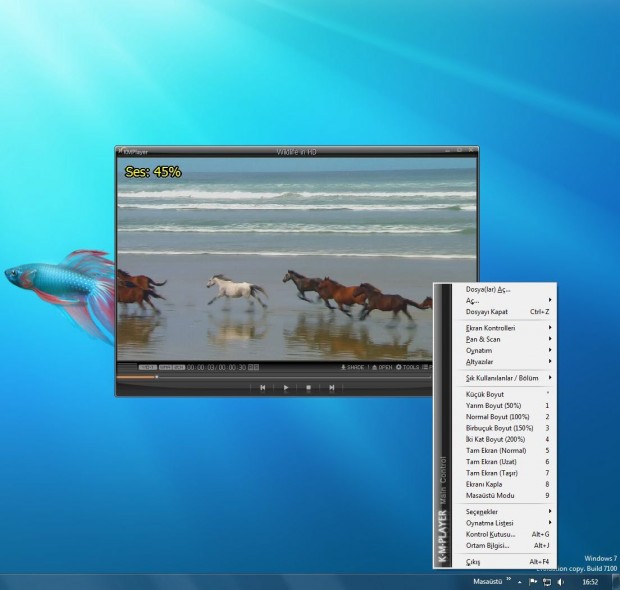
Task: Expand the Masaüstü toolbar chevron (»)
Action: tap(508, 579)
